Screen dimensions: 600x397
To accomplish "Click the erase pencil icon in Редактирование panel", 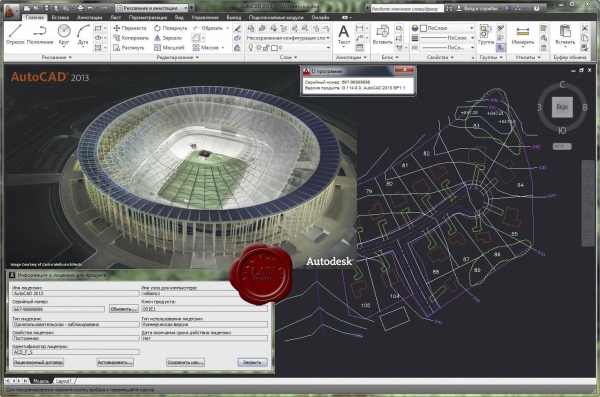I will [238, 28].
